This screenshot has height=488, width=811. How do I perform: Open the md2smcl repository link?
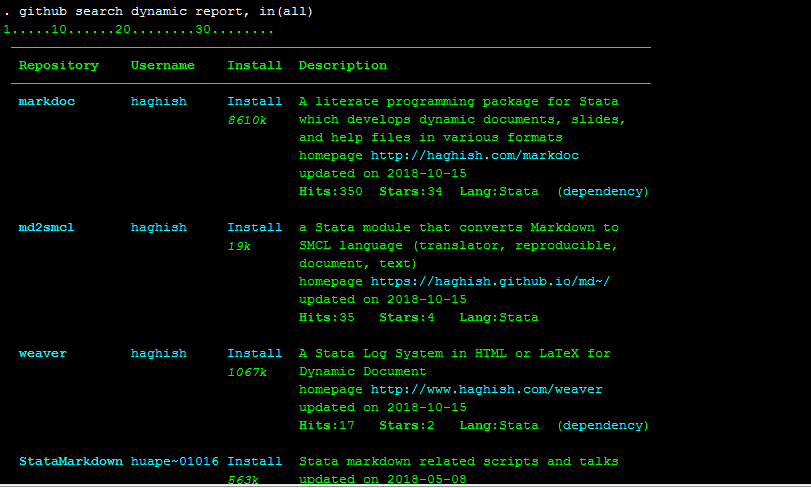coord(47,227)
